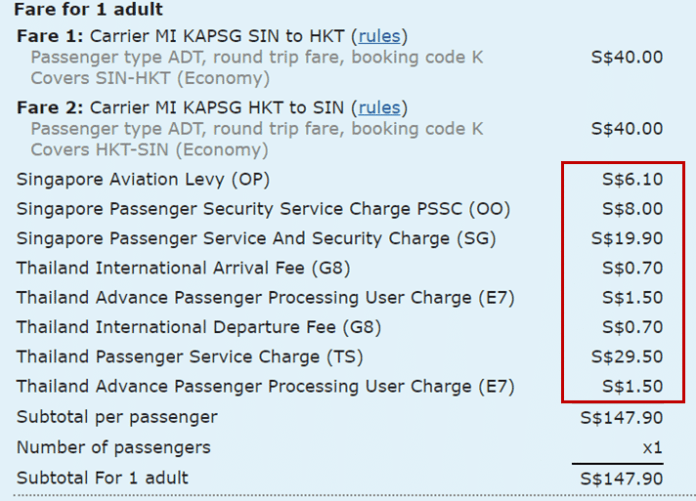Click the S$19.90 charge amount
Image resolution: width=696 pixels, height=501 pixels.
[627, 239]
